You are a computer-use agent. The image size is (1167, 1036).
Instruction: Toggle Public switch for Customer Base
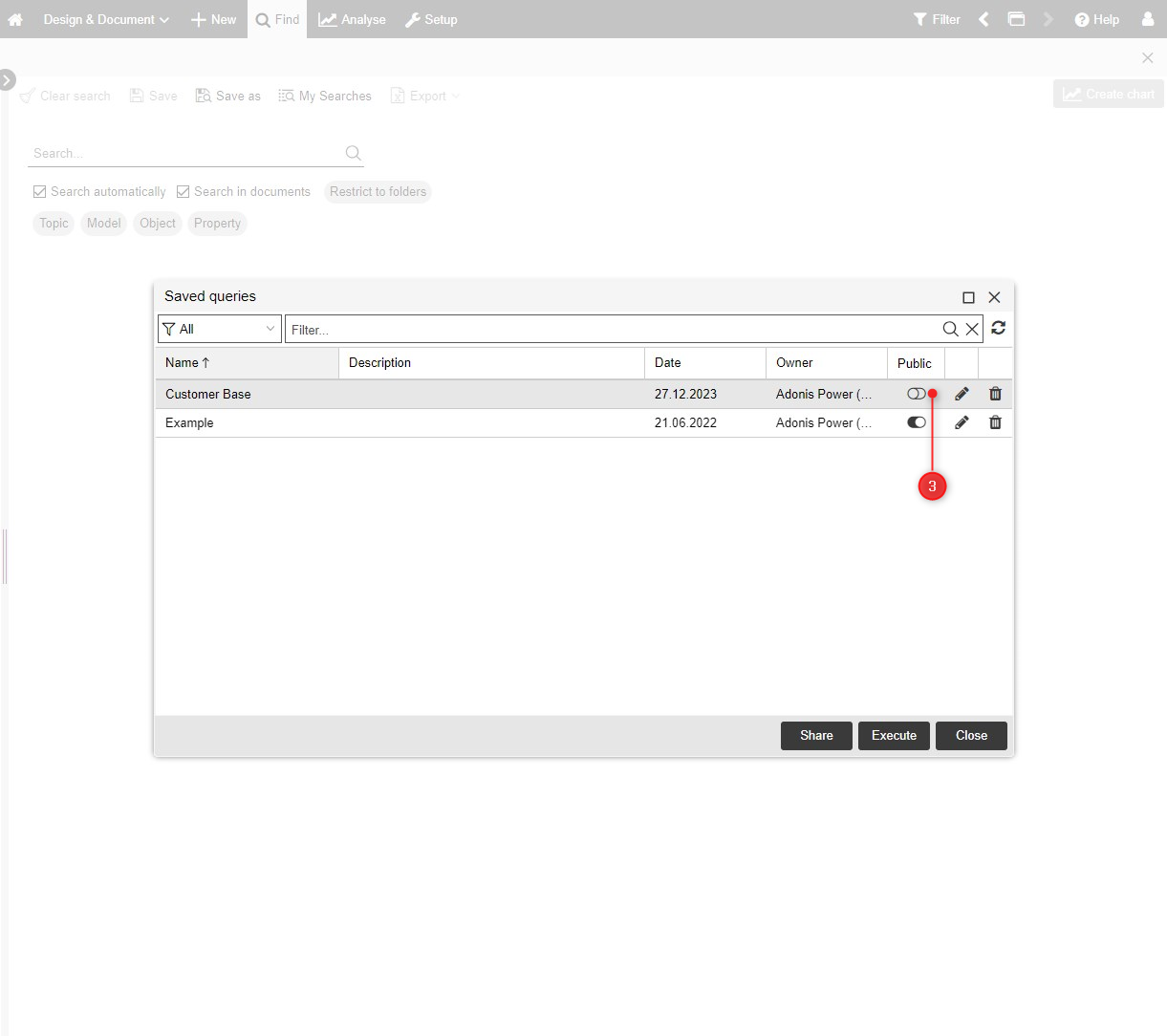pos(916,394)
